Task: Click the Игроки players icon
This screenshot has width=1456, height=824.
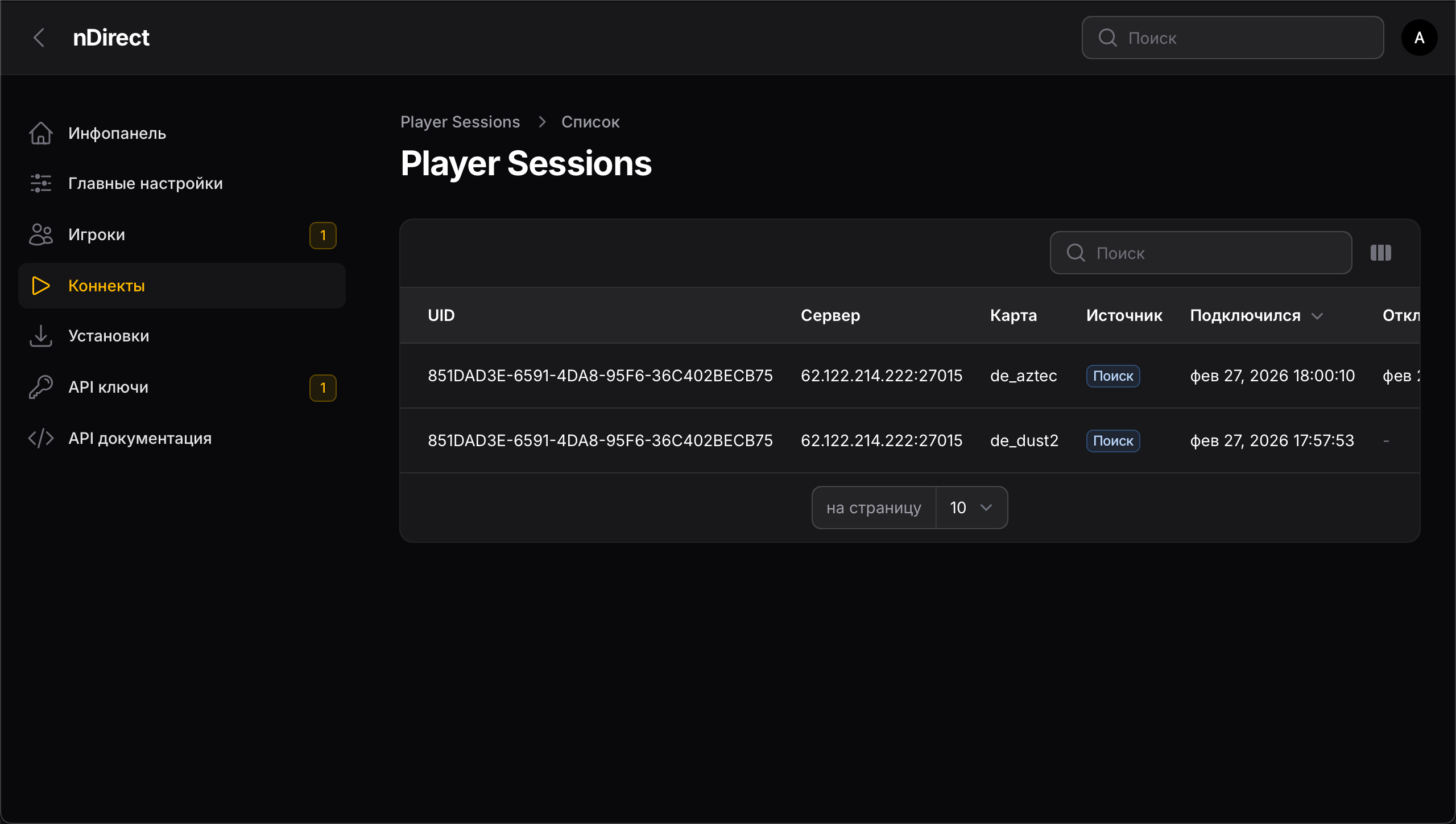Action: click(x=40, y=234)
